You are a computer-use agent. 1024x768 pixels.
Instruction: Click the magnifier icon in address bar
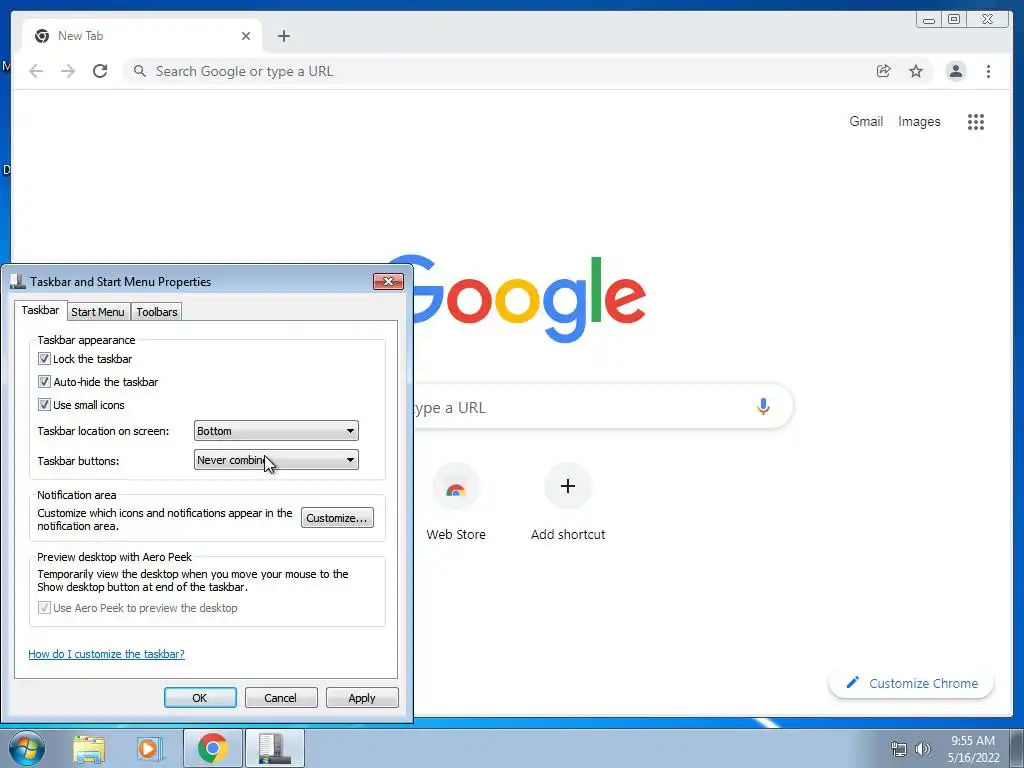(x=139, y=71)
